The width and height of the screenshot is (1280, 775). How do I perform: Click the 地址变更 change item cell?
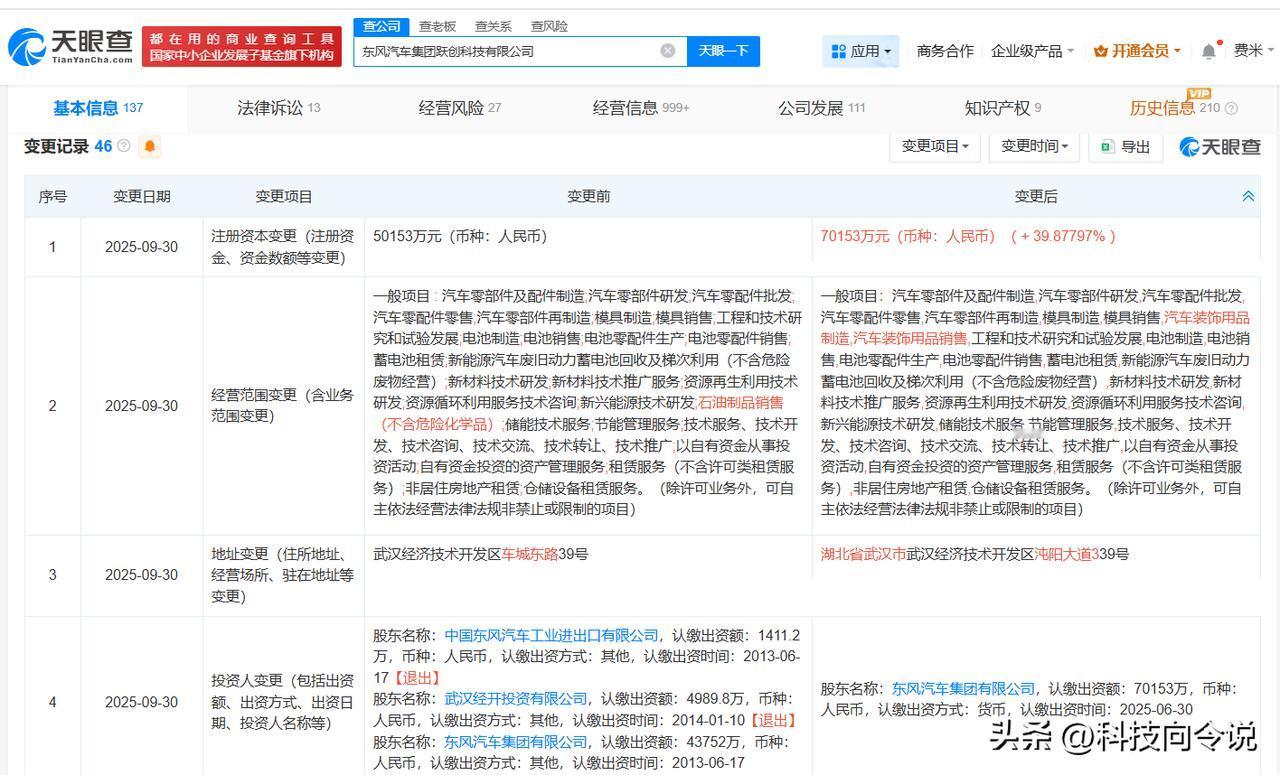pyautogui.click(x=284, y=575)
